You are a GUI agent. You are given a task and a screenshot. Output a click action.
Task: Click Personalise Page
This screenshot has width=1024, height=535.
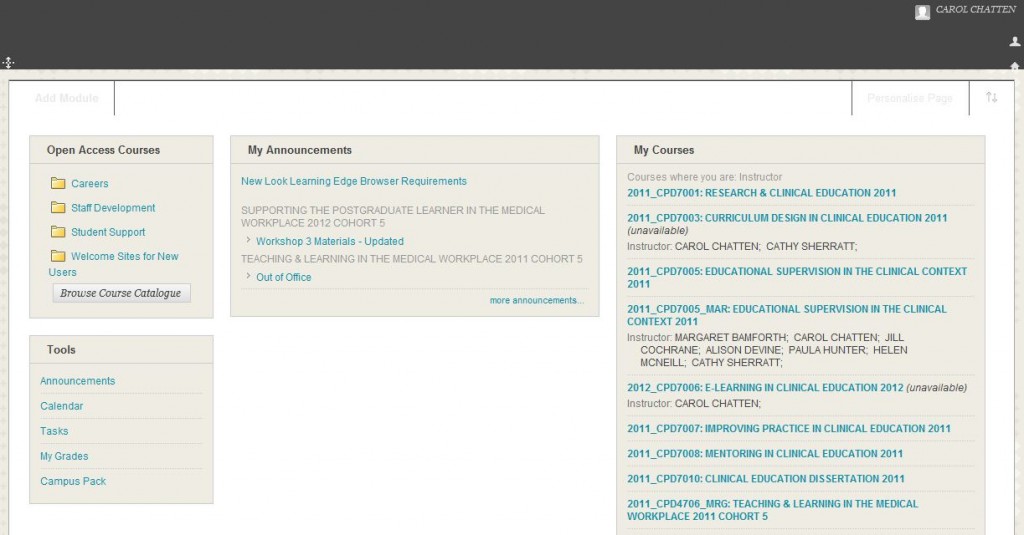pos(909,98)
